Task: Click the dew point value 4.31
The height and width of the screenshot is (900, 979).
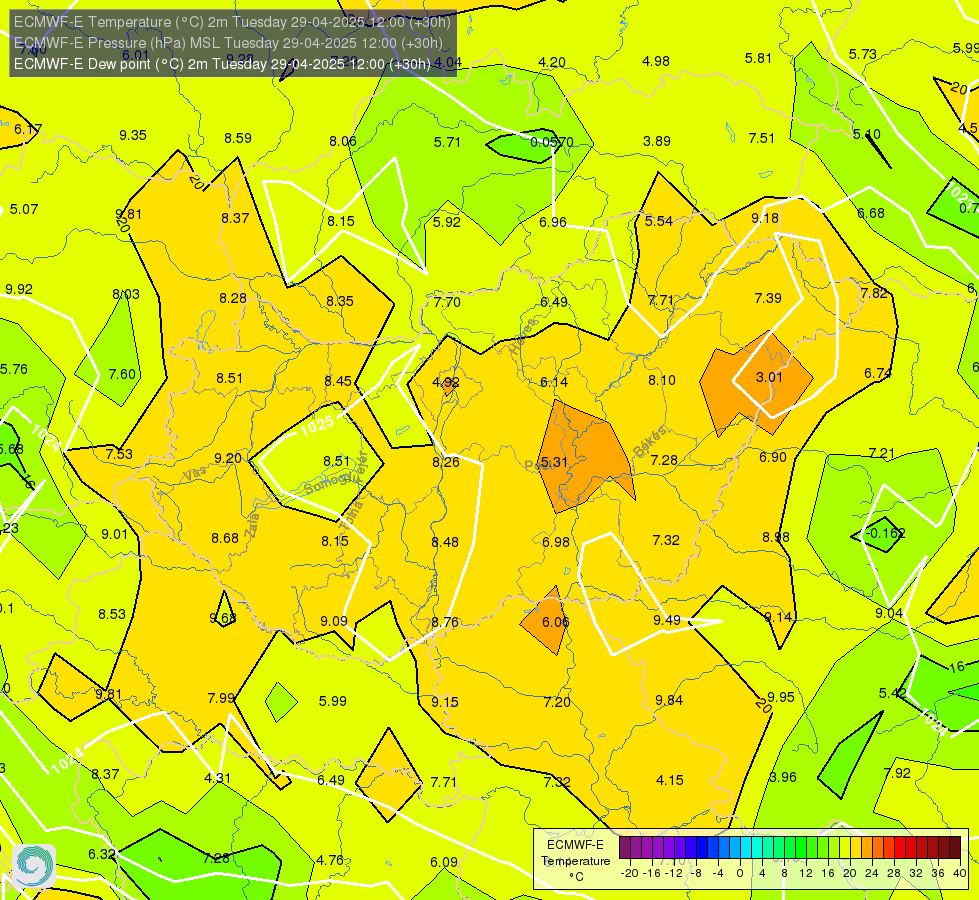Action: point(217,779)
